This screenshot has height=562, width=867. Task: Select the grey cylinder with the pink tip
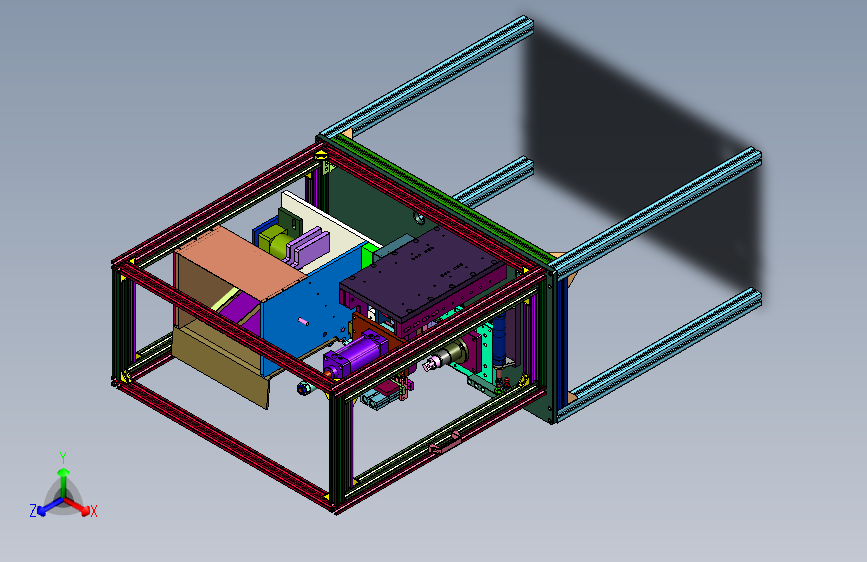(446, 356)
